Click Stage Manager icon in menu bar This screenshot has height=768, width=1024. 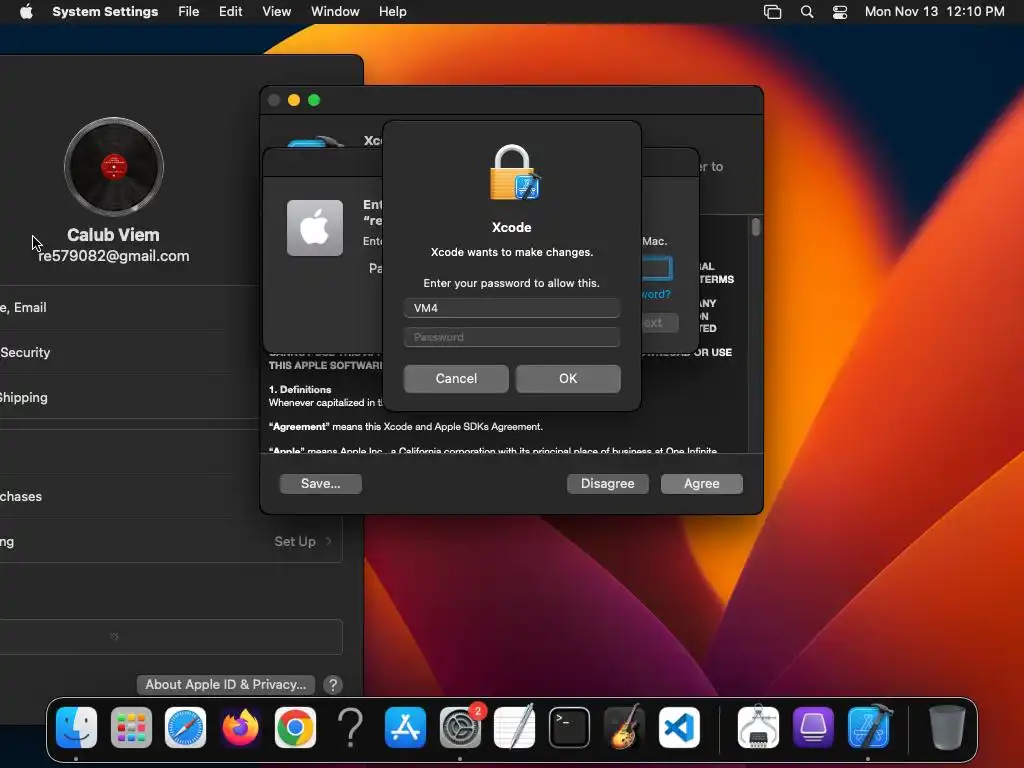(x=773, y=12)
